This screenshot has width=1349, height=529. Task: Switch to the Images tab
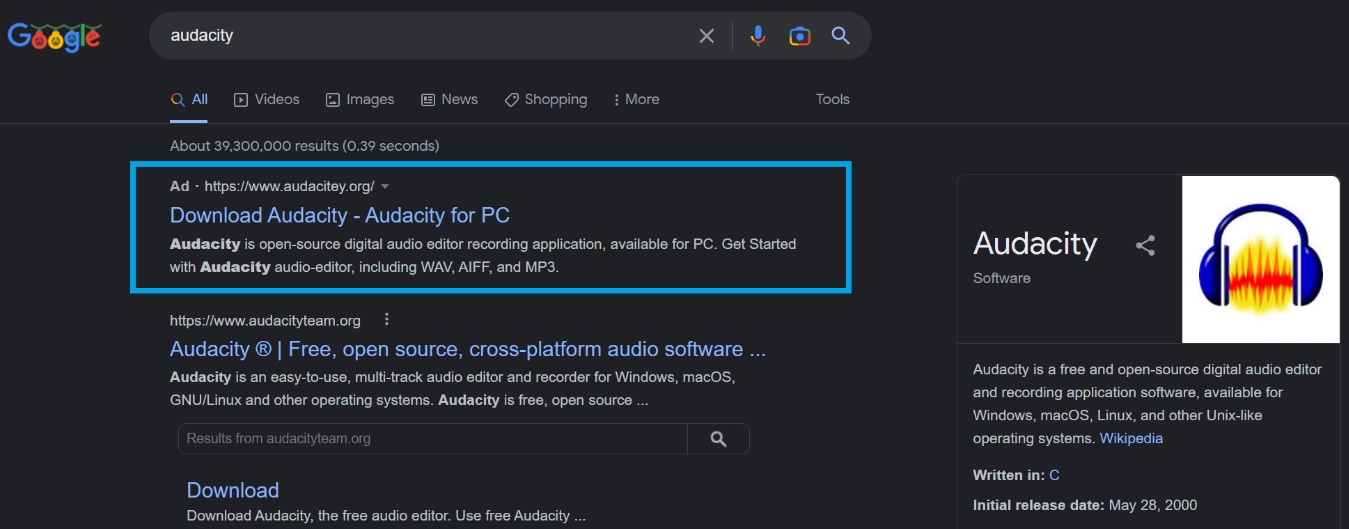pos(360,99)
